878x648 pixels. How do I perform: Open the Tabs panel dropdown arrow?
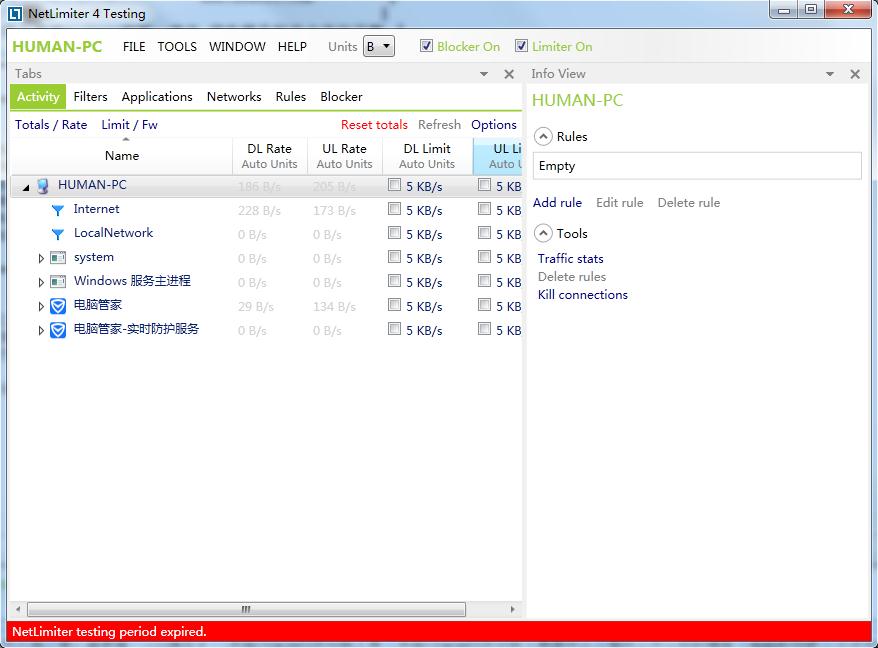[x=484, y=74]
